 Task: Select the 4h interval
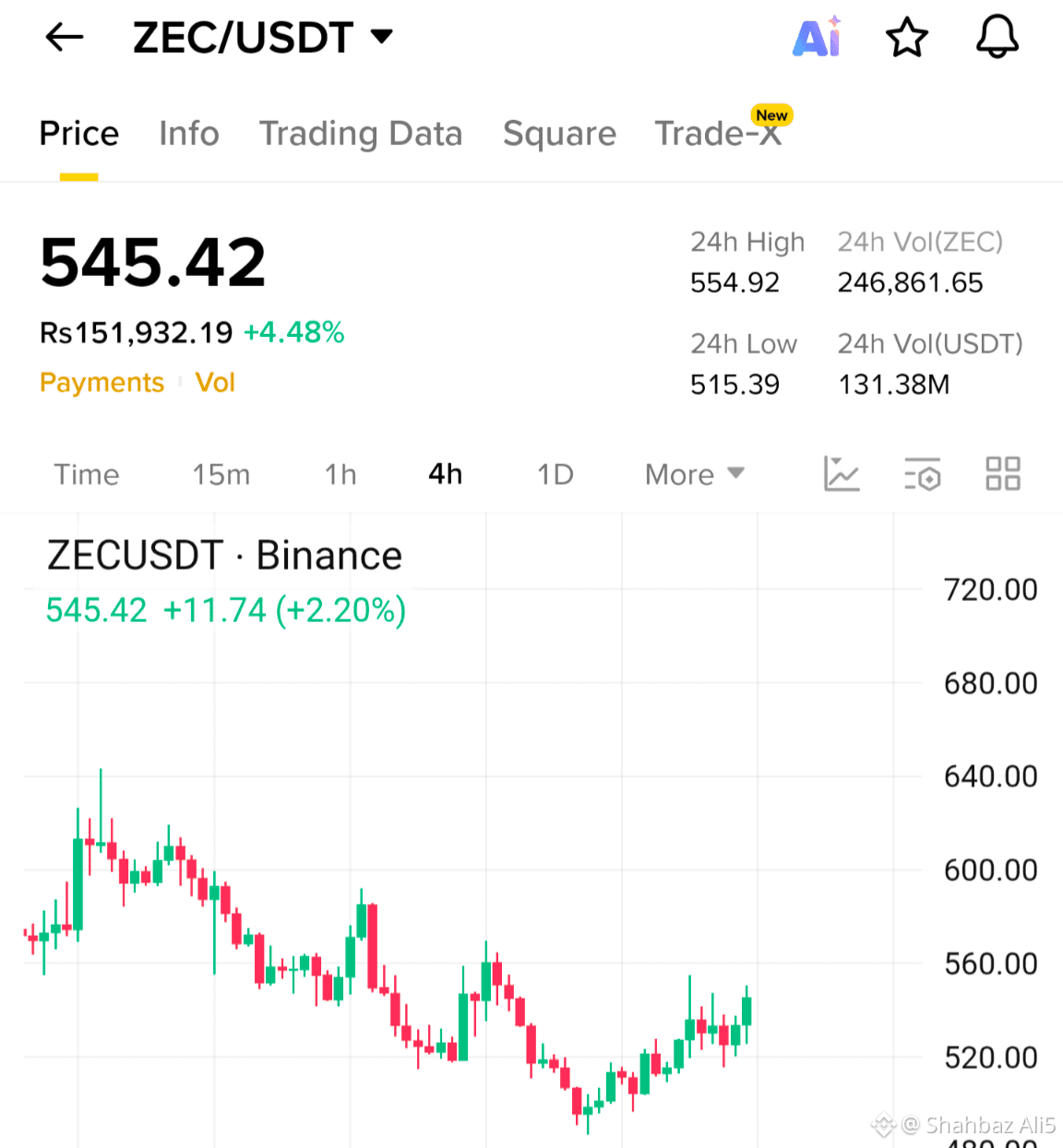[x=446, y=474]
